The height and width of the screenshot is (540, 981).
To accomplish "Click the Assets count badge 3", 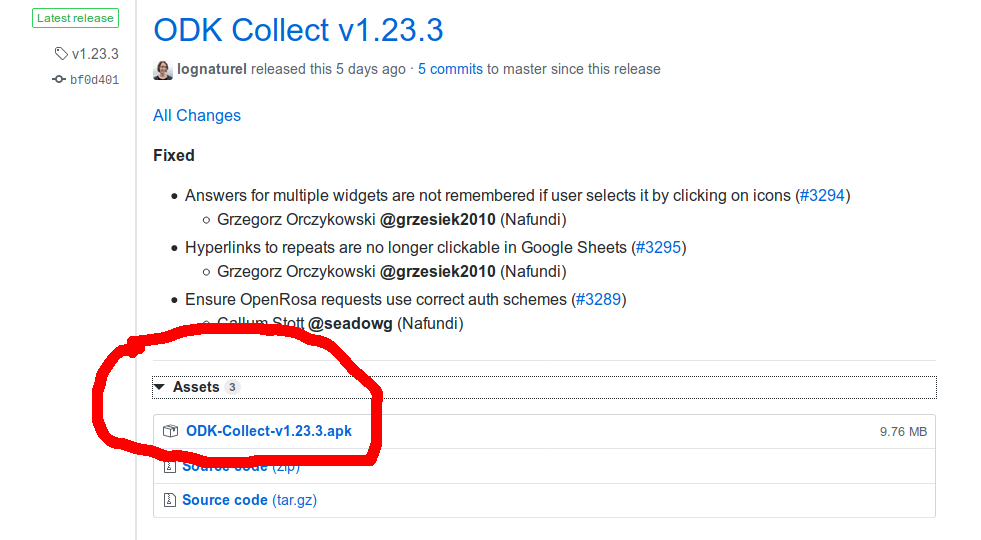I will tap(232, 387).
